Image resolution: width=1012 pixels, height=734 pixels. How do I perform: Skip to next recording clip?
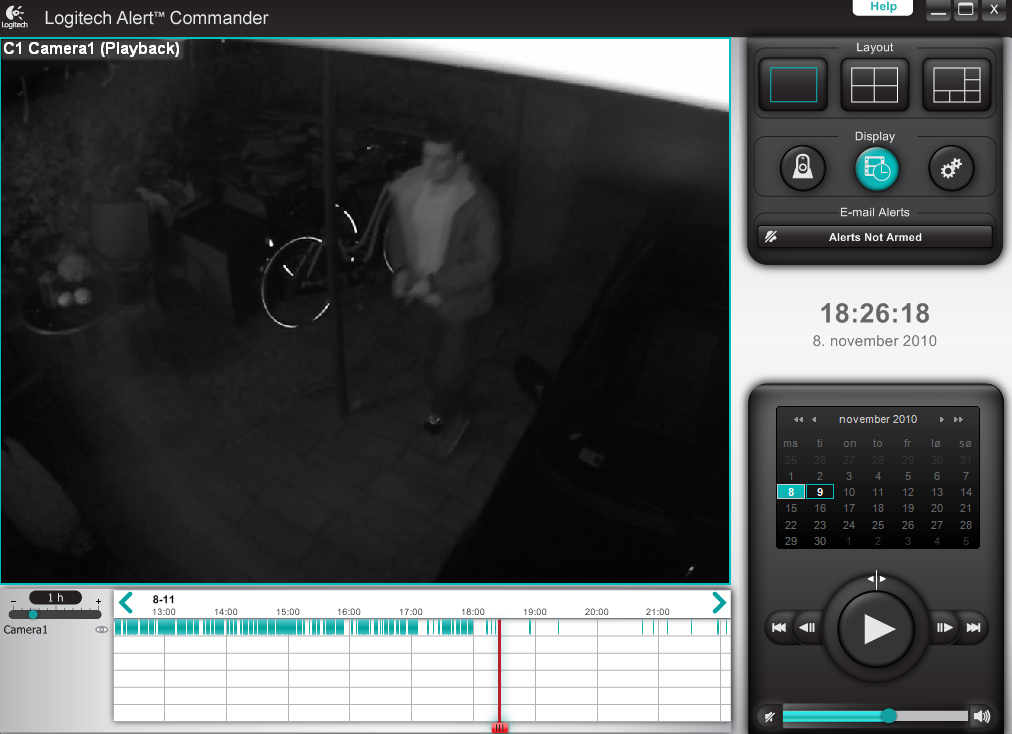[973, 627]
